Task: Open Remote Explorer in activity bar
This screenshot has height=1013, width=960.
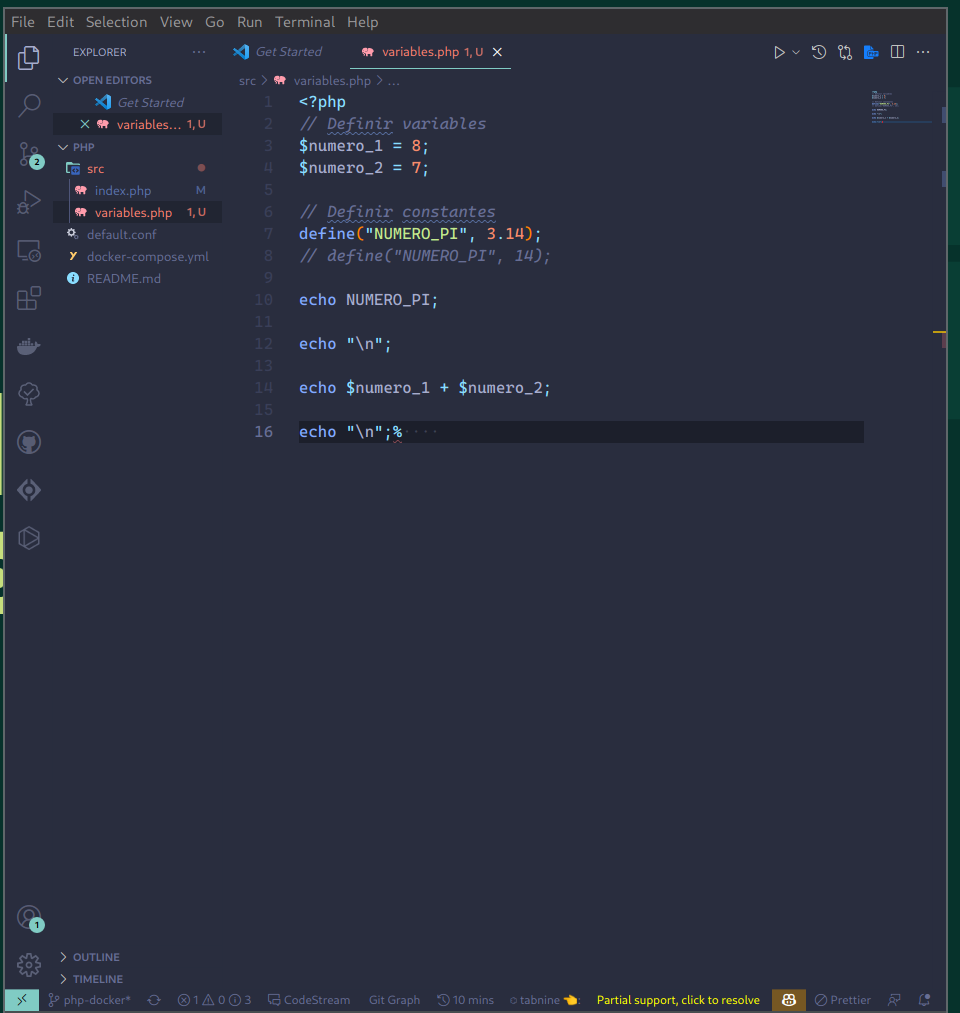Action: coord(29,251)
